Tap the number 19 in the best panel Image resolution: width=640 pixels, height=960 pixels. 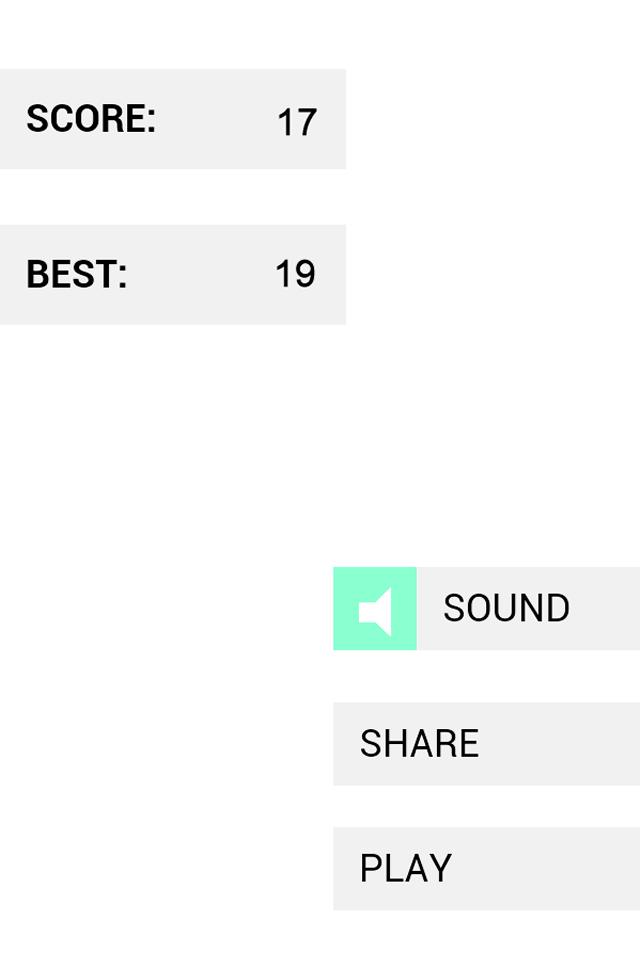295,274
